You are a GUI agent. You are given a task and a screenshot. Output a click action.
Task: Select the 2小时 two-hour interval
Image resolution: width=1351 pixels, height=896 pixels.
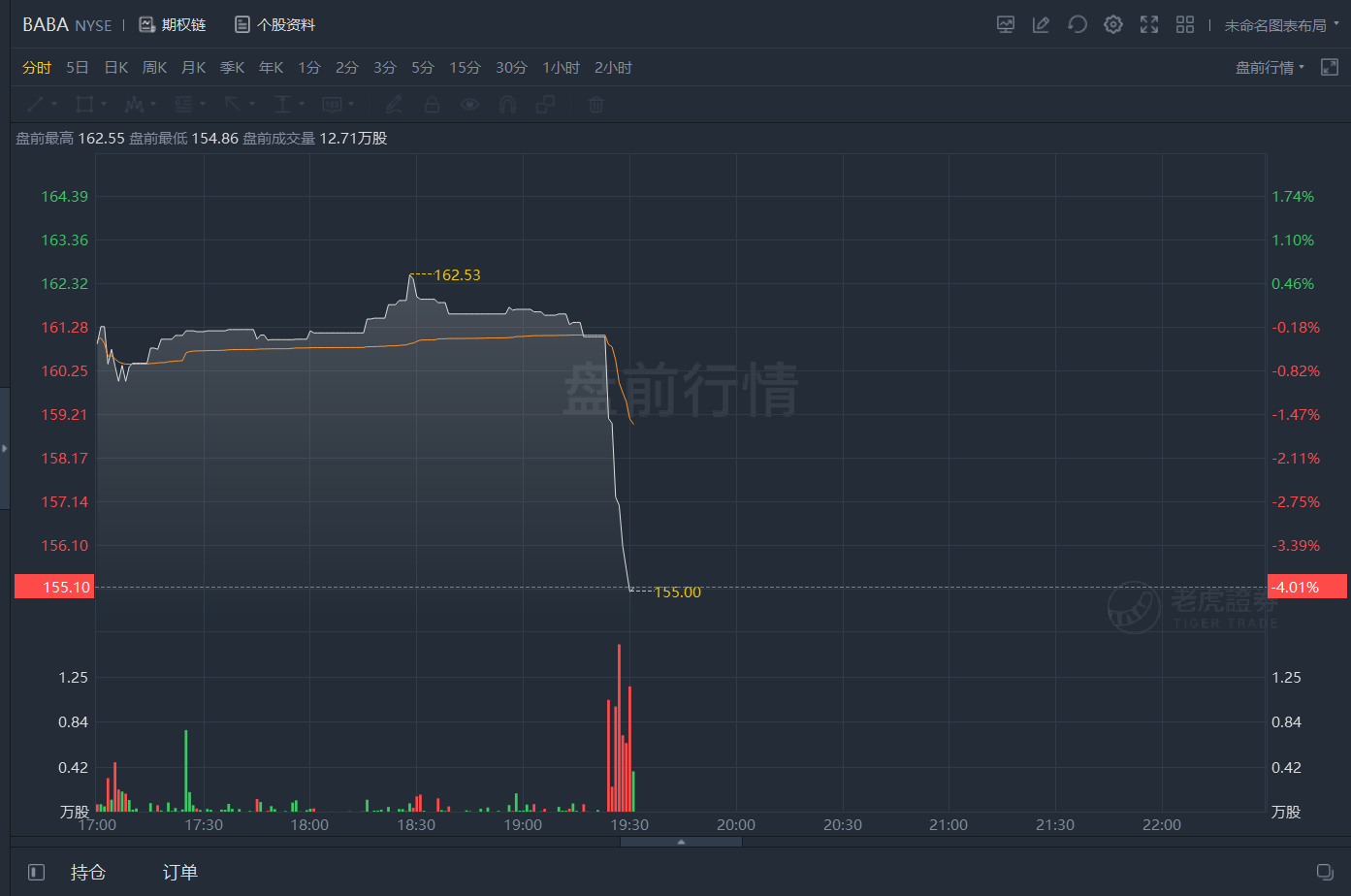coord(613,67)
